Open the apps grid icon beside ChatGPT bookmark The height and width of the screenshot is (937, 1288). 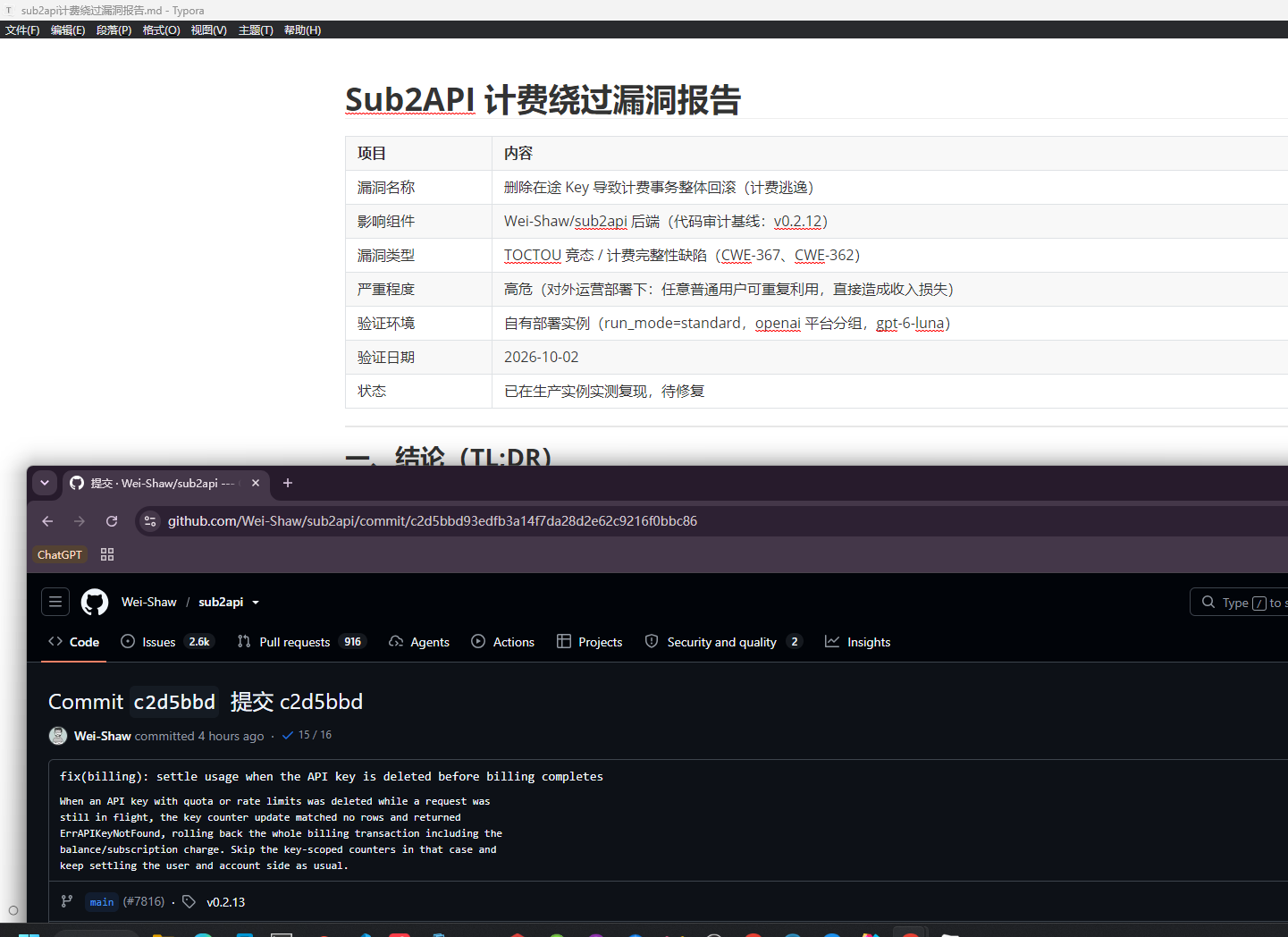[107, 554]
